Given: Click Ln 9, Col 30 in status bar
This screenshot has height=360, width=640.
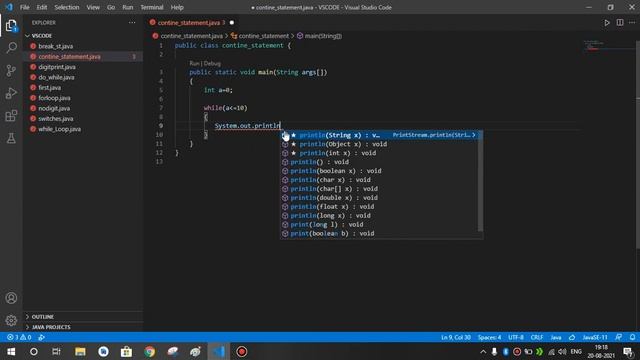Looking at the screenshot, I should (x=456, y=338).
